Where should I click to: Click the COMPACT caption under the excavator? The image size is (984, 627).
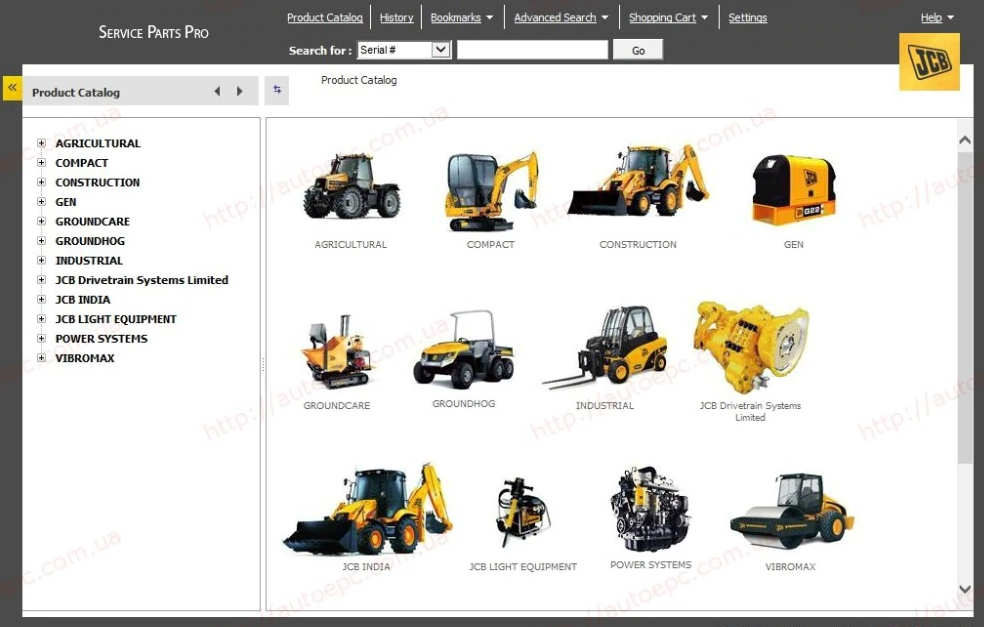[x=491, y=244]
